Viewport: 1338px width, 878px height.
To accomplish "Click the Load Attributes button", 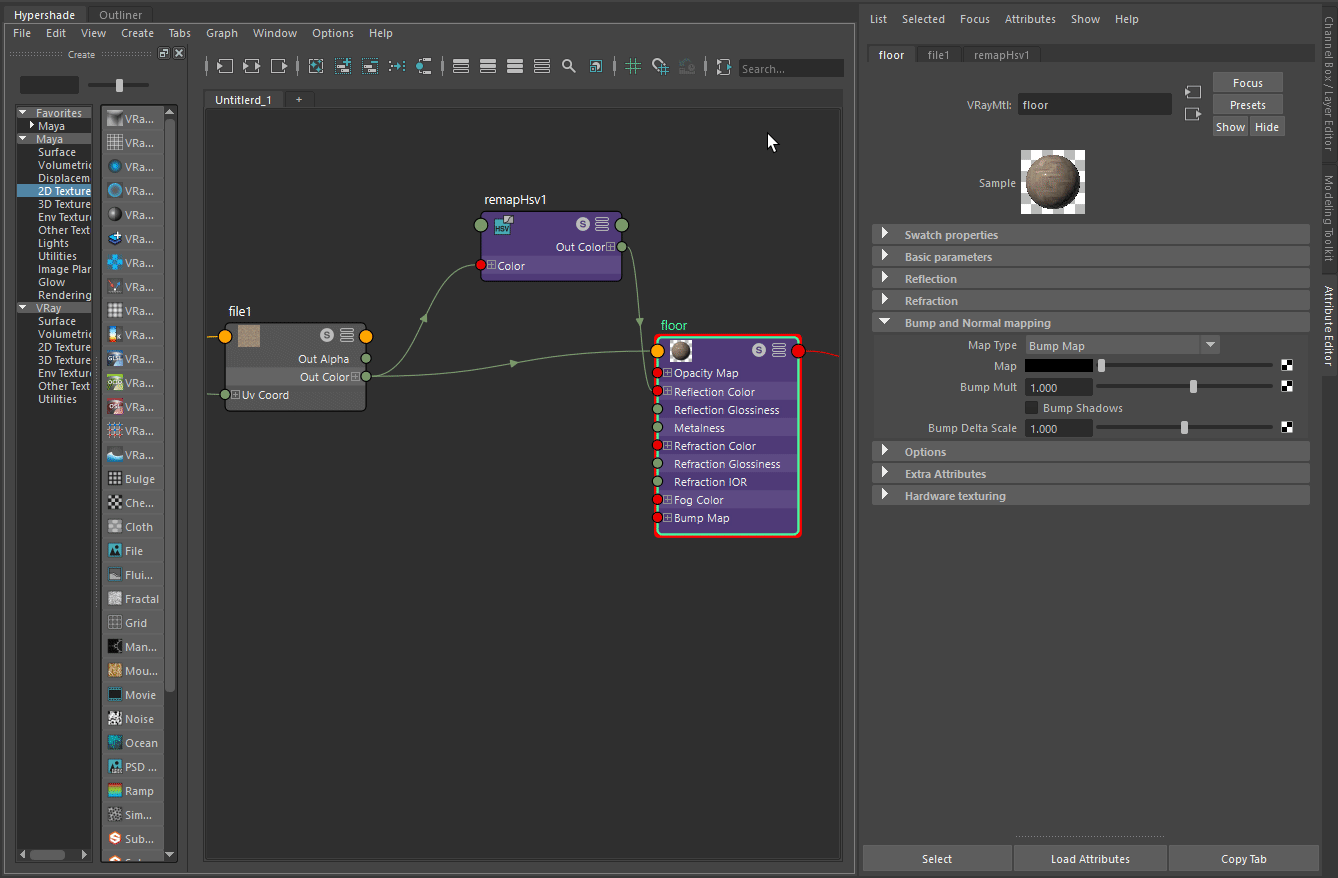I will (1090, 859).
